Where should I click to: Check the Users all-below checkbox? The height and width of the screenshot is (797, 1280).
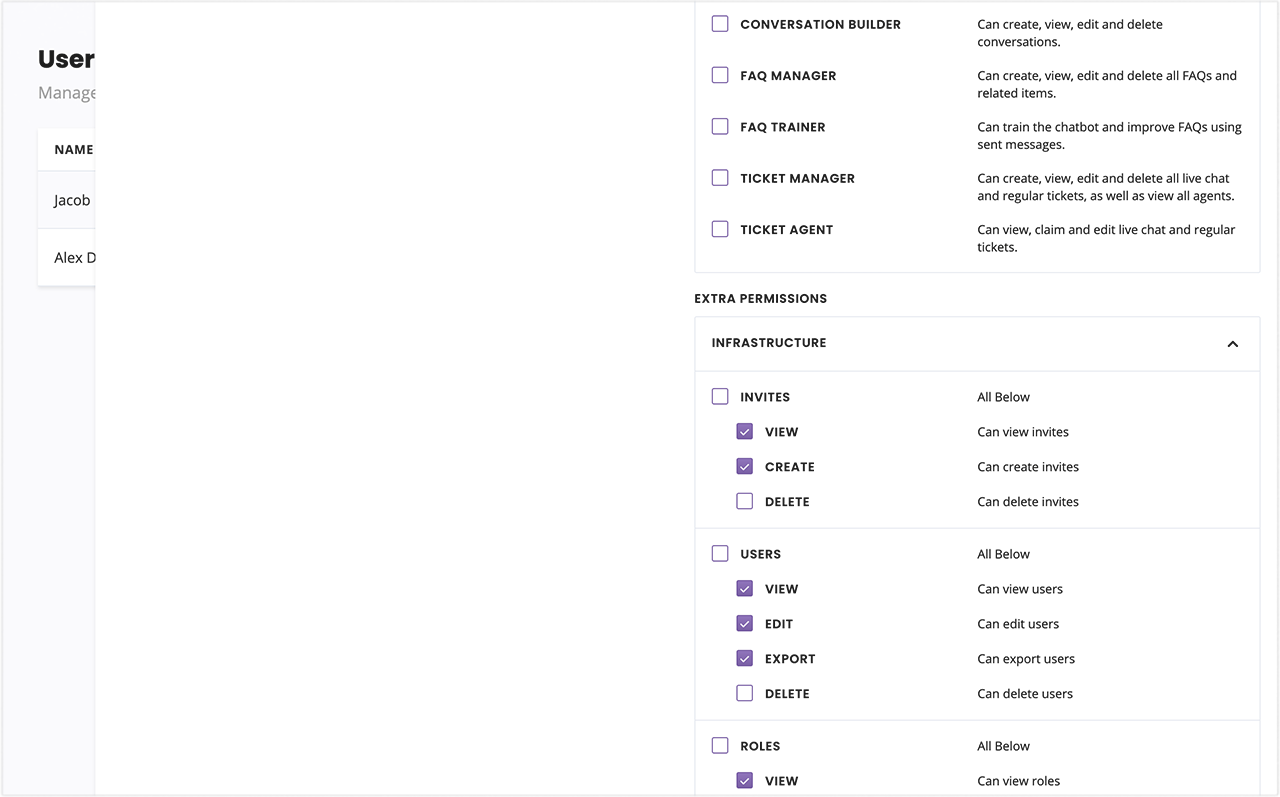(x=720, y=553)
